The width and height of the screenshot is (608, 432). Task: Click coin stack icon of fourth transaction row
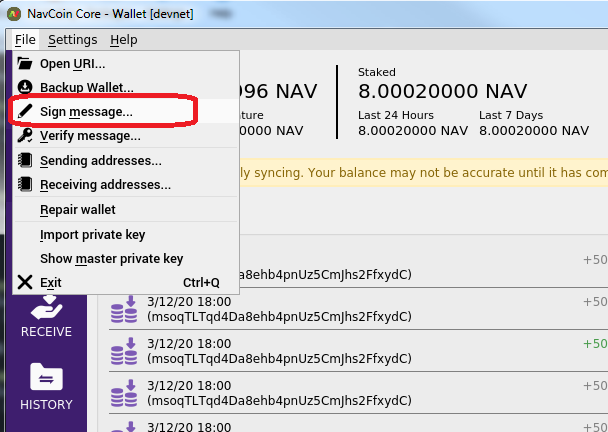tap(124, 393)
